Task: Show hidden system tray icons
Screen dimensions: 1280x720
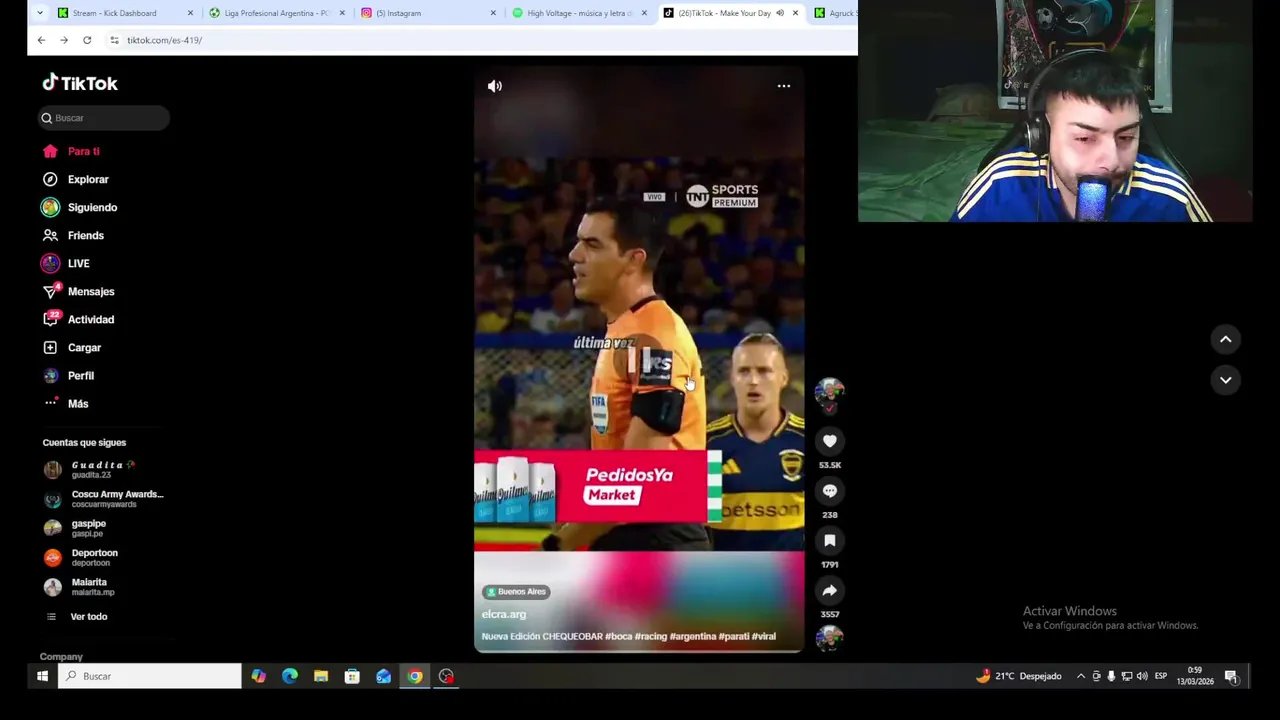Action: tap(1081, 677)
